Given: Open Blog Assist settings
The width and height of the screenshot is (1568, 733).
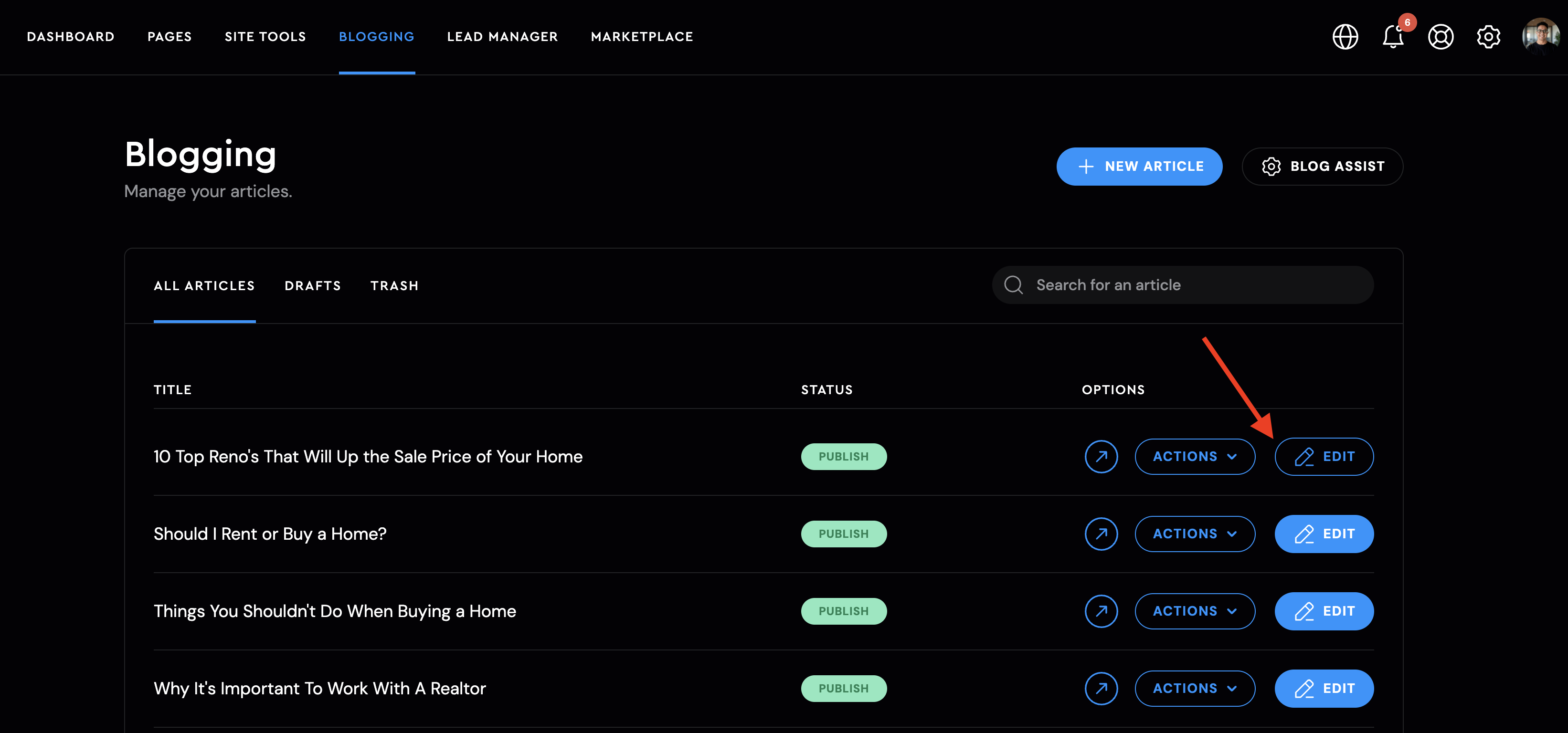Looking at the screenshot, I should coord(1322,166).
